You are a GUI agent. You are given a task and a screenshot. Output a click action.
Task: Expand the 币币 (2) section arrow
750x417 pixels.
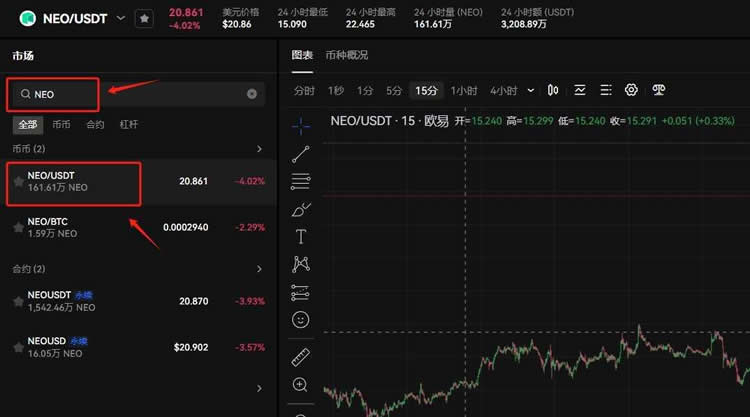(260, 149)
